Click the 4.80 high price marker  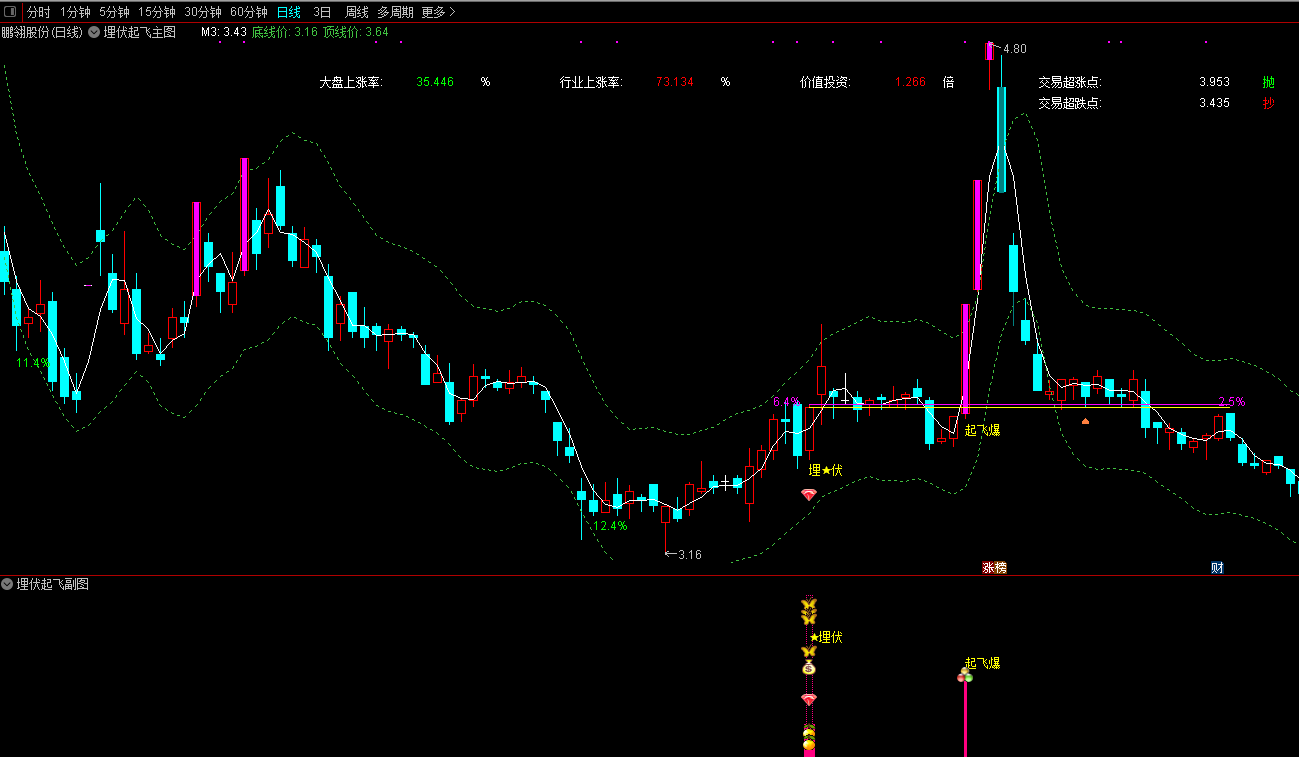pyautogui.click(x=1014, y=49)
